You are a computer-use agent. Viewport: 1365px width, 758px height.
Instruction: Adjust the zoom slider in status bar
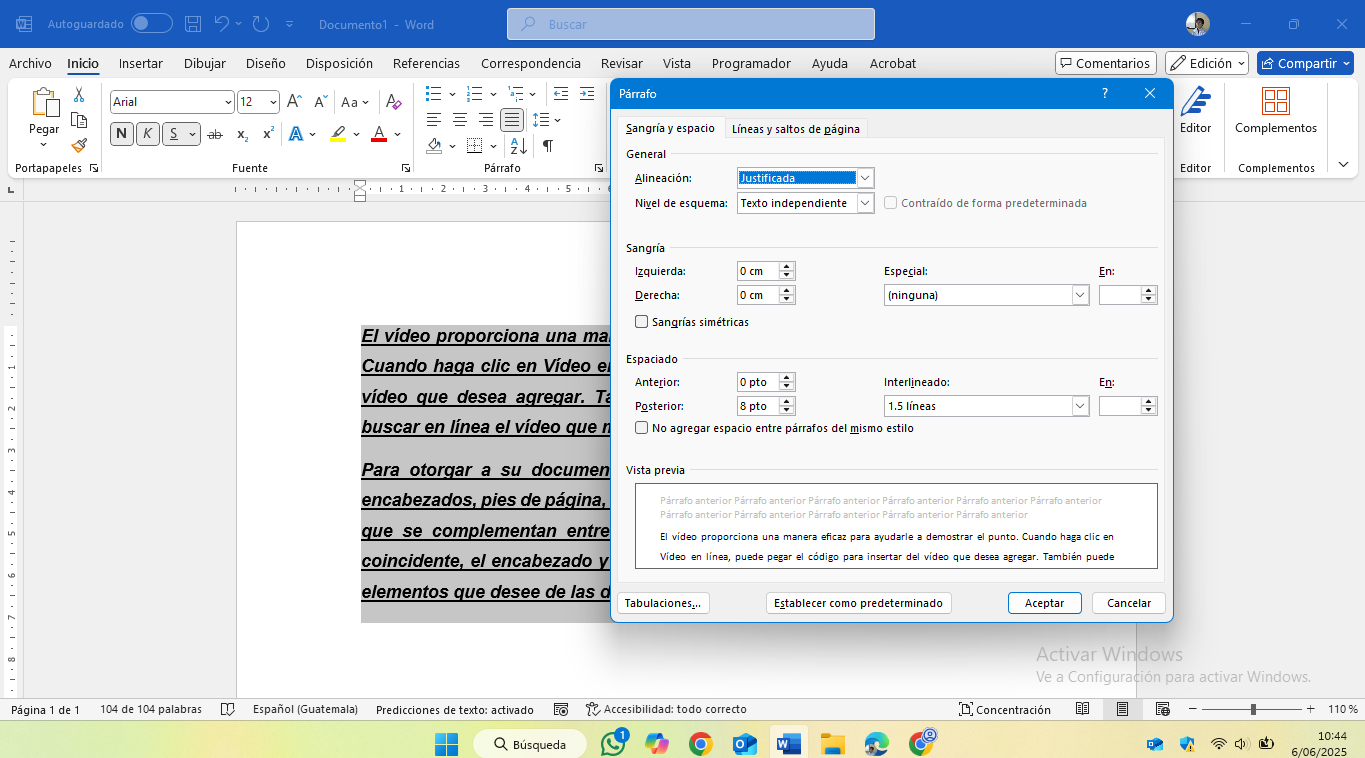pos(1253,709)
